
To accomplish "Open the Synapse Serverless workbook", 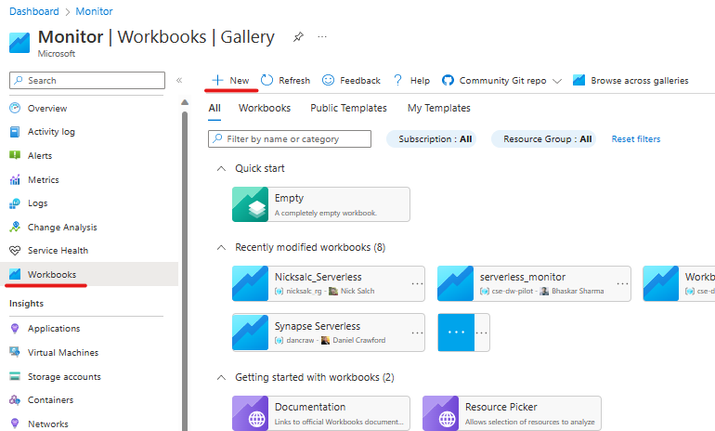I will point(328,332).
